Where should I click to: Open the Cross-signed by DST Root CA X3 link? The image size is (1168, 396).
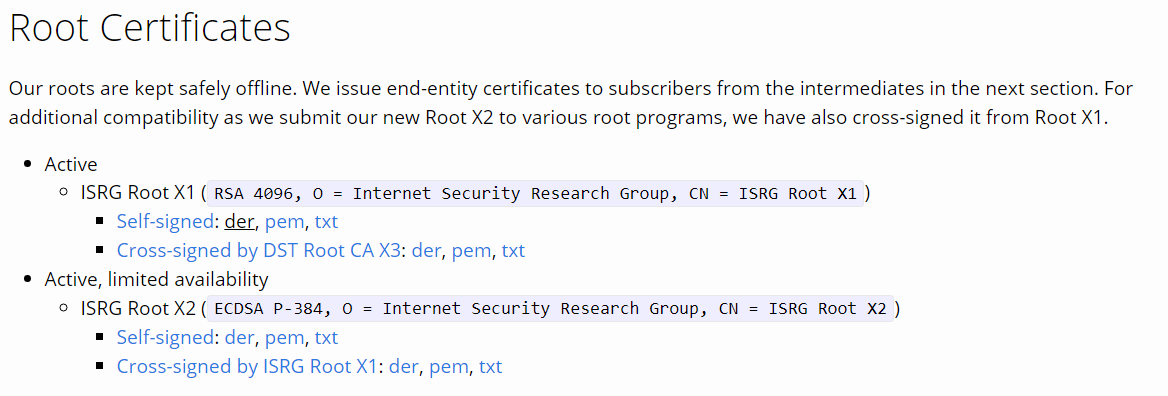pyautogui.click(x=258, y=251)
